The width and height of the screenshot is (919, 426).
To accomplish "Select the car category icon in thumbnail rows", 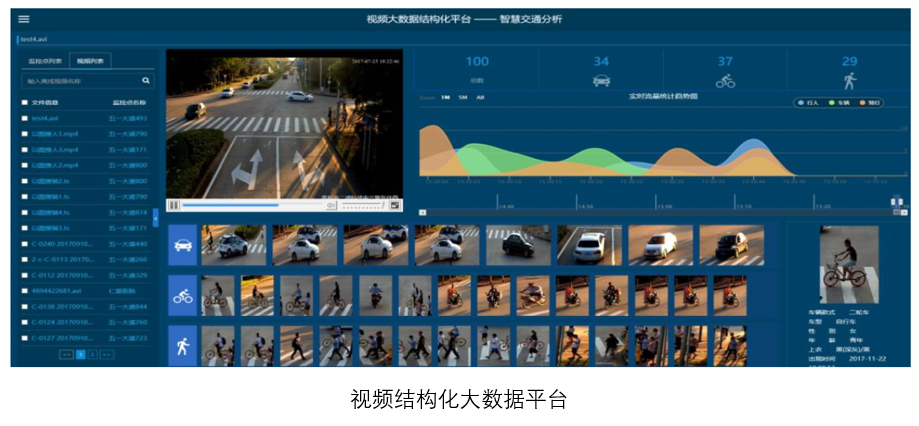I will click(x=182, y=245).
